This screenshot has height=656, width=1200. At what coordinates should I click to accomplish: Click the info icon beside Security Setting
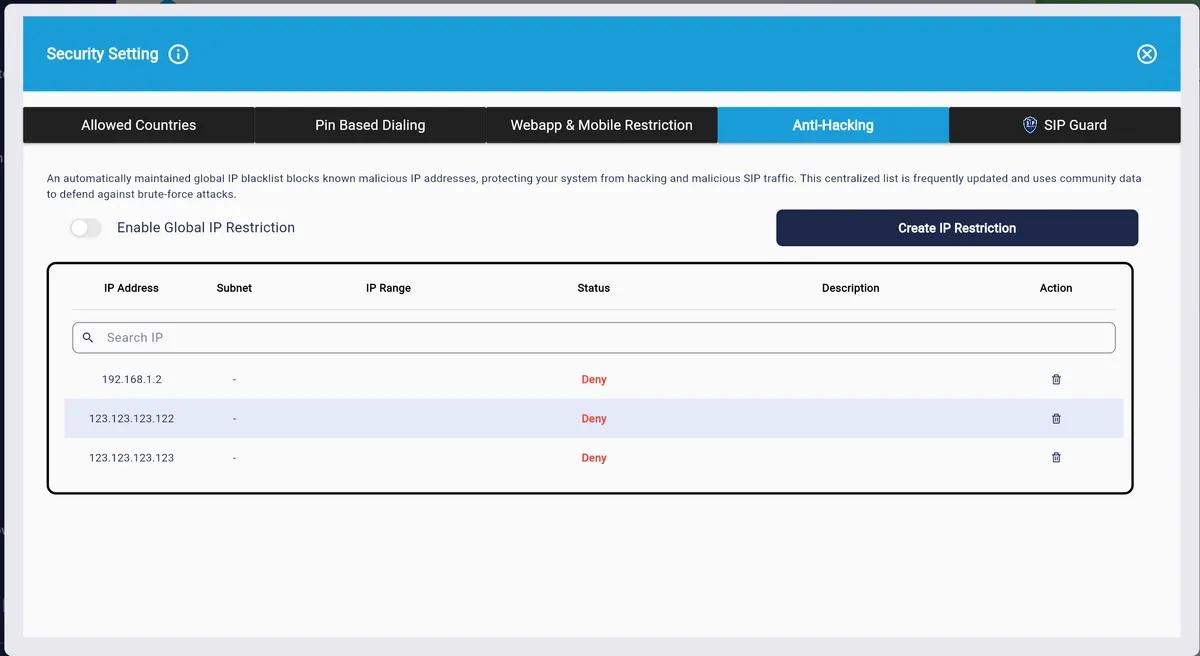coord(178,54)
